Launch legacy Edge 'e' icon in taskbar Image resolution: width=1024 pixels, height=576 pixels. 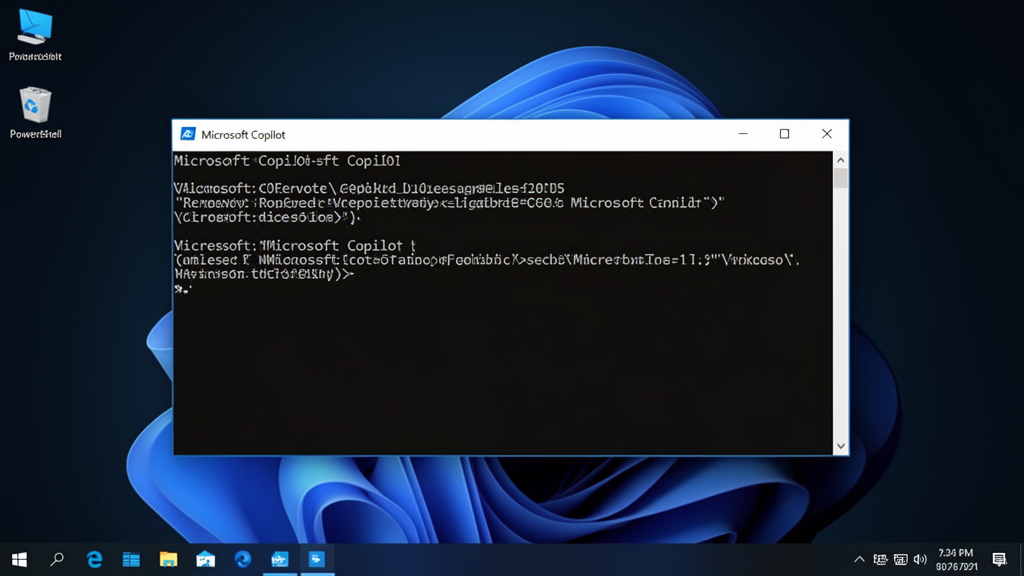[95, 559]
